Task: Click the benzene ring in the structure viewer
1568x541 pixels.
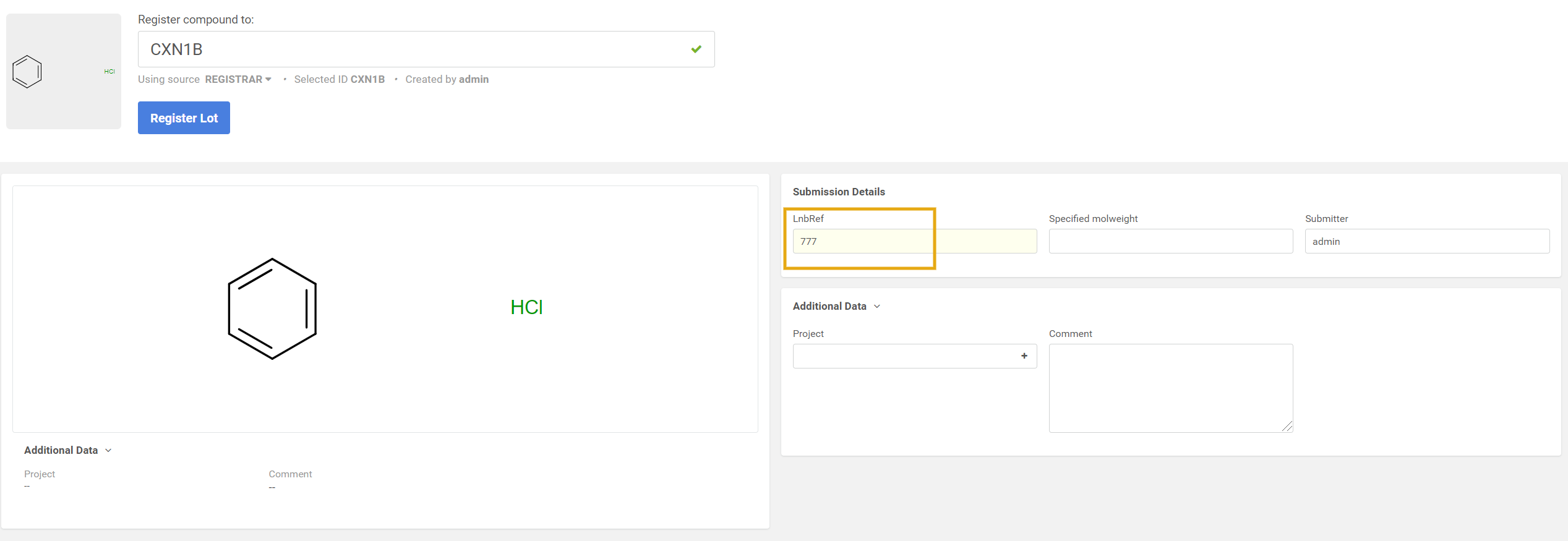Action: 272,309
